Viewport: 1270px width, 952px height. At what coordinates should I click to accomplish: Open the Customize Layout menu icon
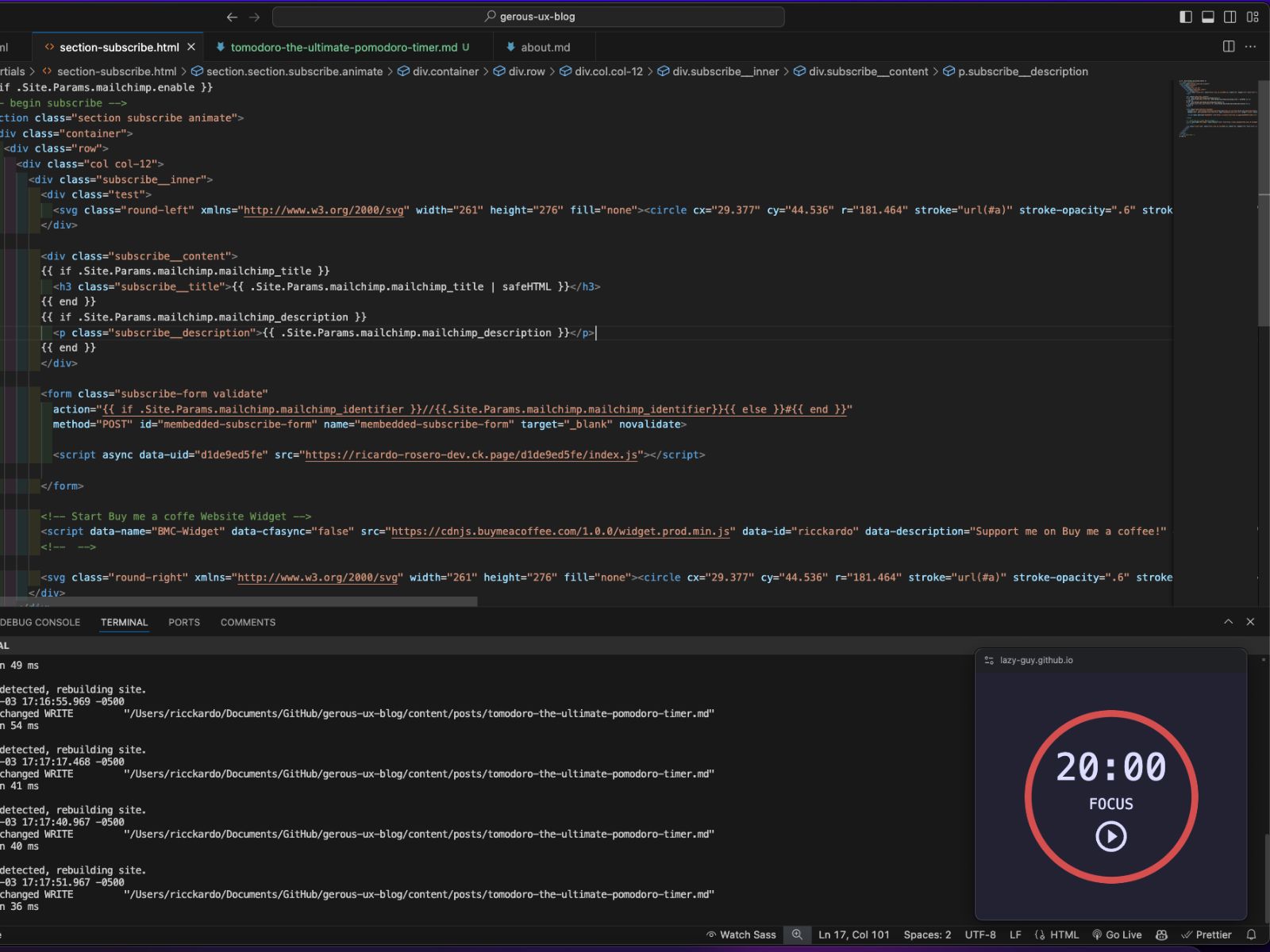[x=1253, y=17]
